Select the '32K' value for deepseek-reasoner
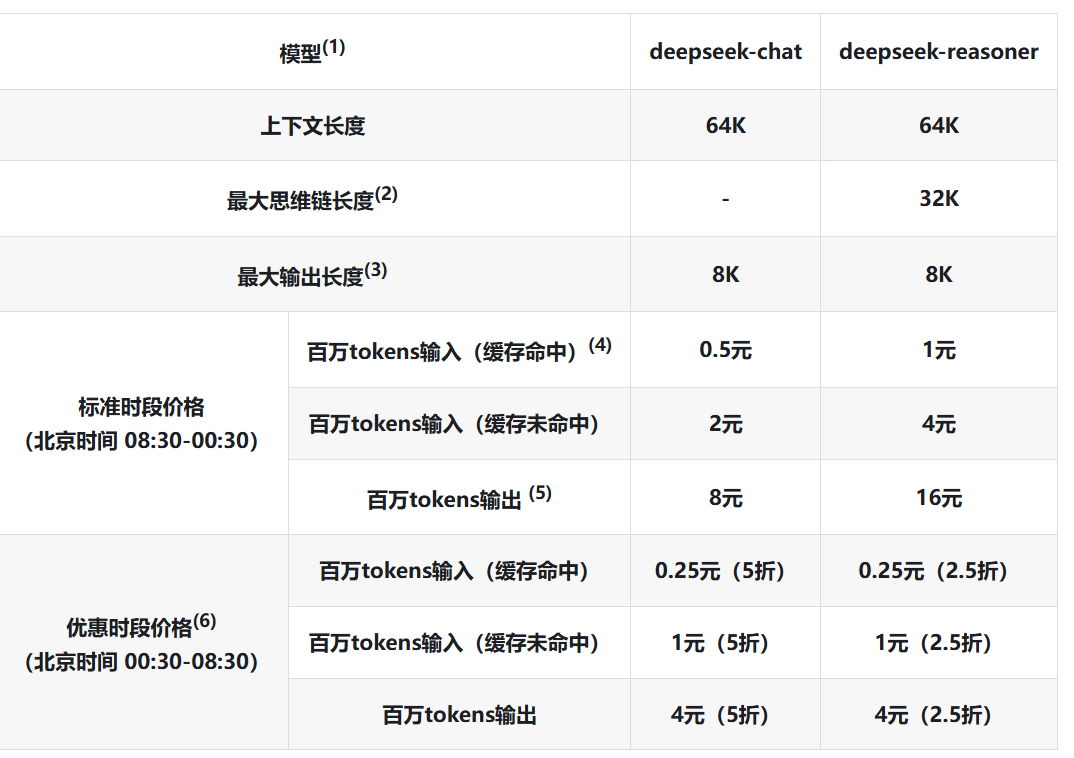Image resolution: width=1074 pixels, height=758 pixels. [938, 199]
